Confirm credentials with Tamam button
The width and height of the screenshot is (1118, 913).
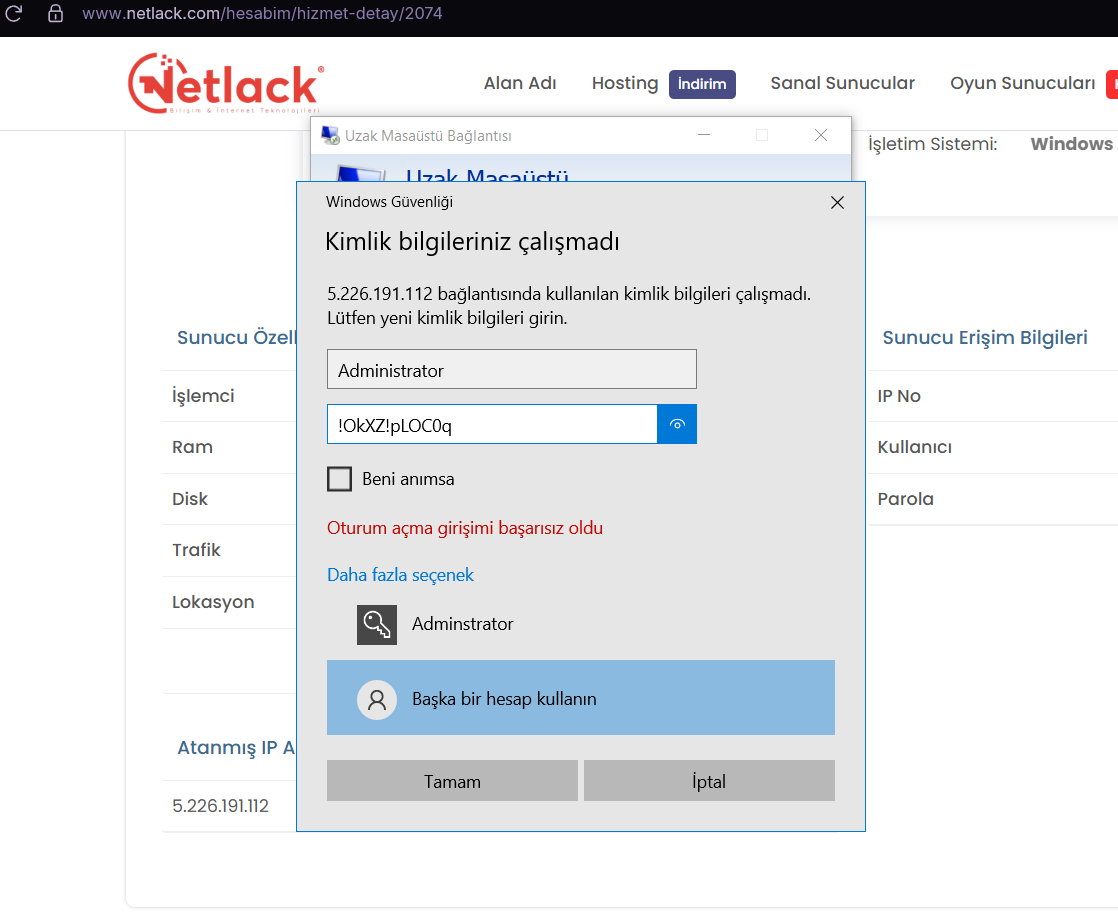(452, 780)
